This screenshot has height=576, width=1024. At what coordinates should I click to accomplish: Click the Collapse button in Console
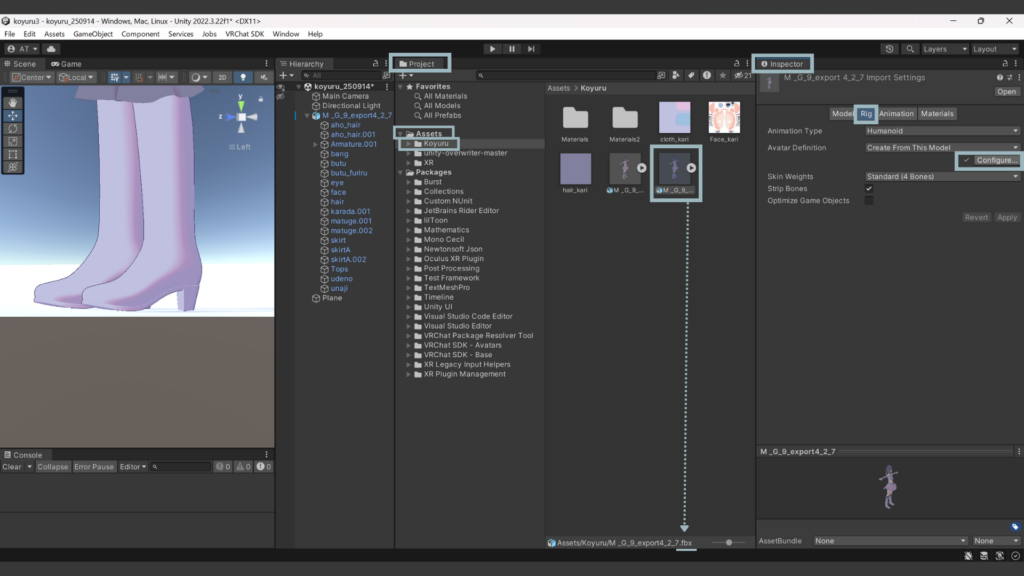[x=53, y=467]
